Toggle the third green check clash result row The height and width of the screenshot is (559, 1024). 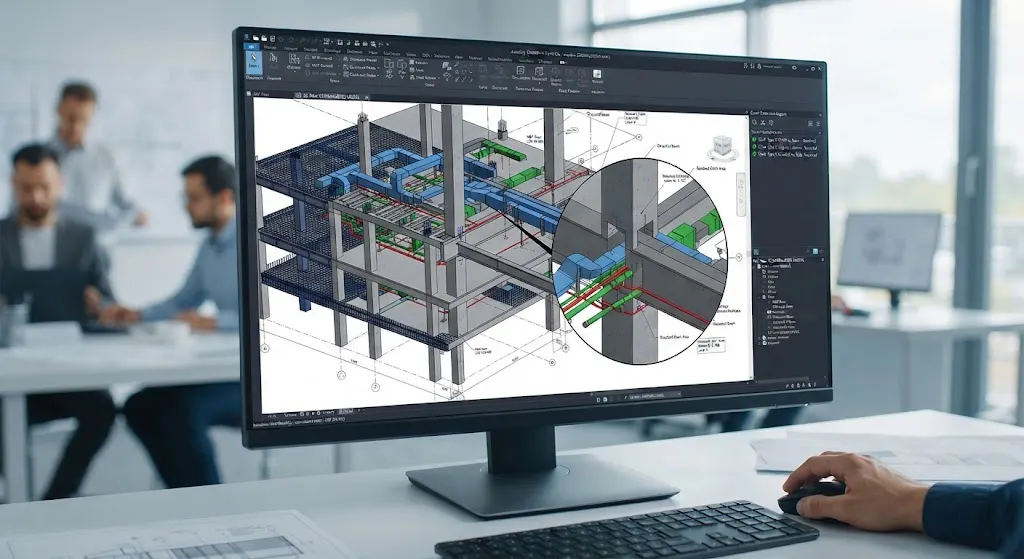[785, 155]
